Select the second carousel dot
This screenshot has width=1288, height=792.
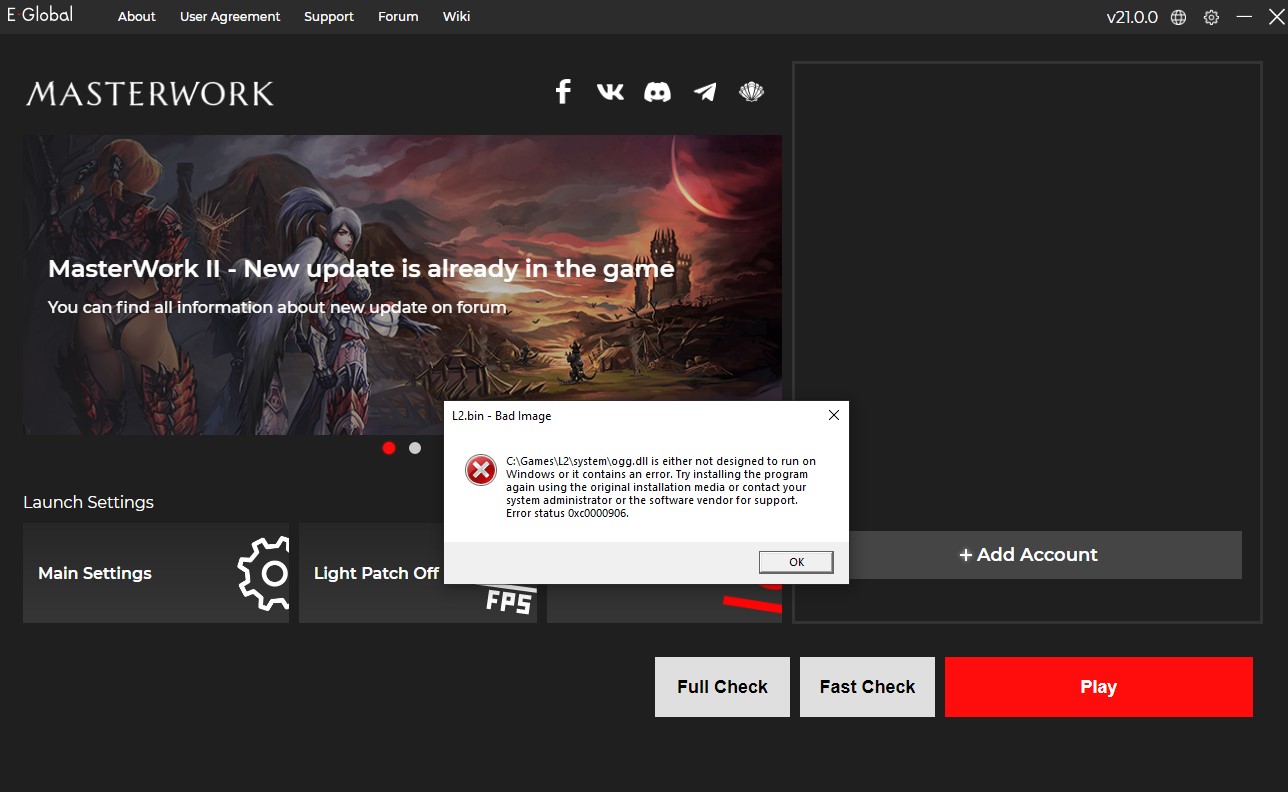pos(415,448)
